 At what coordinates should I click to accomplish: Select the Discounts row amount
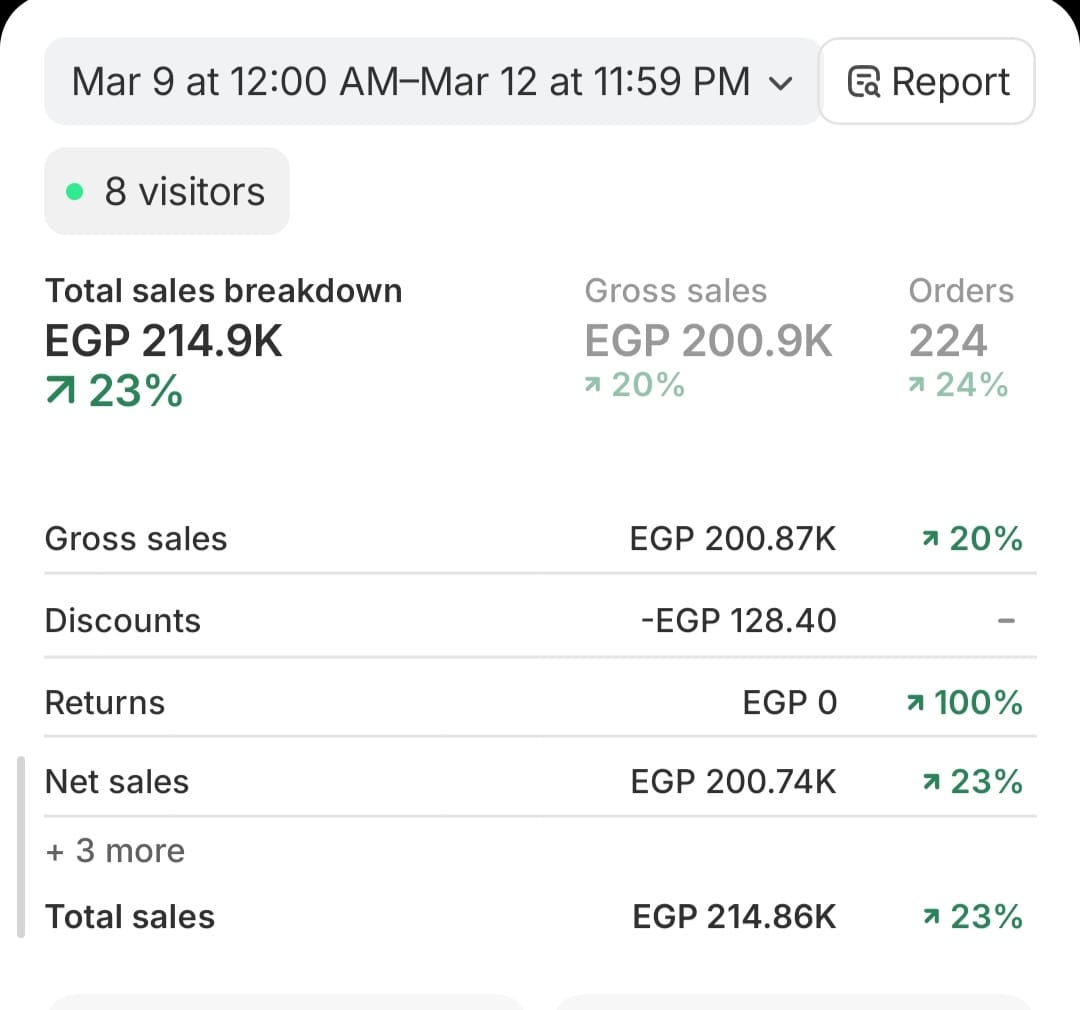pyautogui.click(x=738, y=621)
